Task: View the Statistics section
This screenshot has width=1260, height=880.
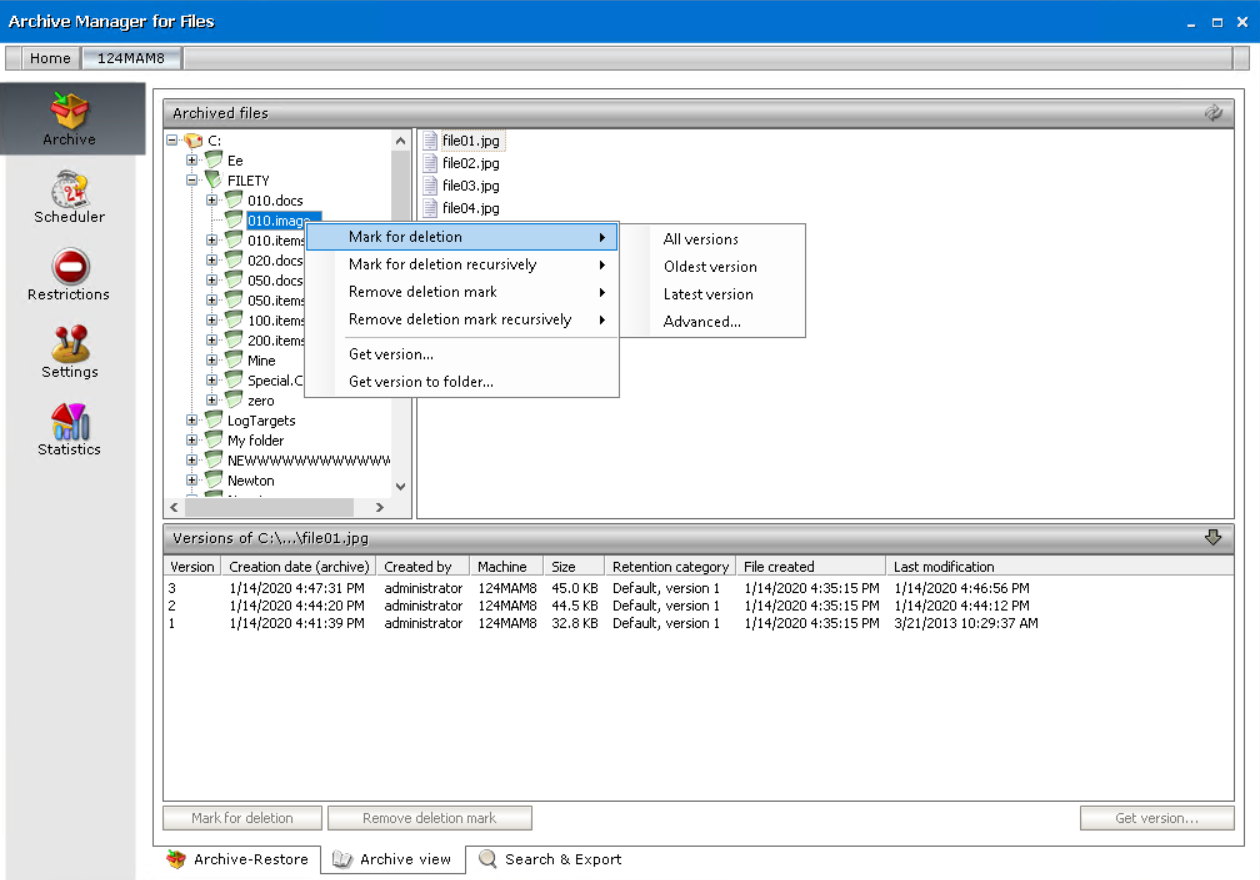Action: pyautogui.click(x=68, y=430)
